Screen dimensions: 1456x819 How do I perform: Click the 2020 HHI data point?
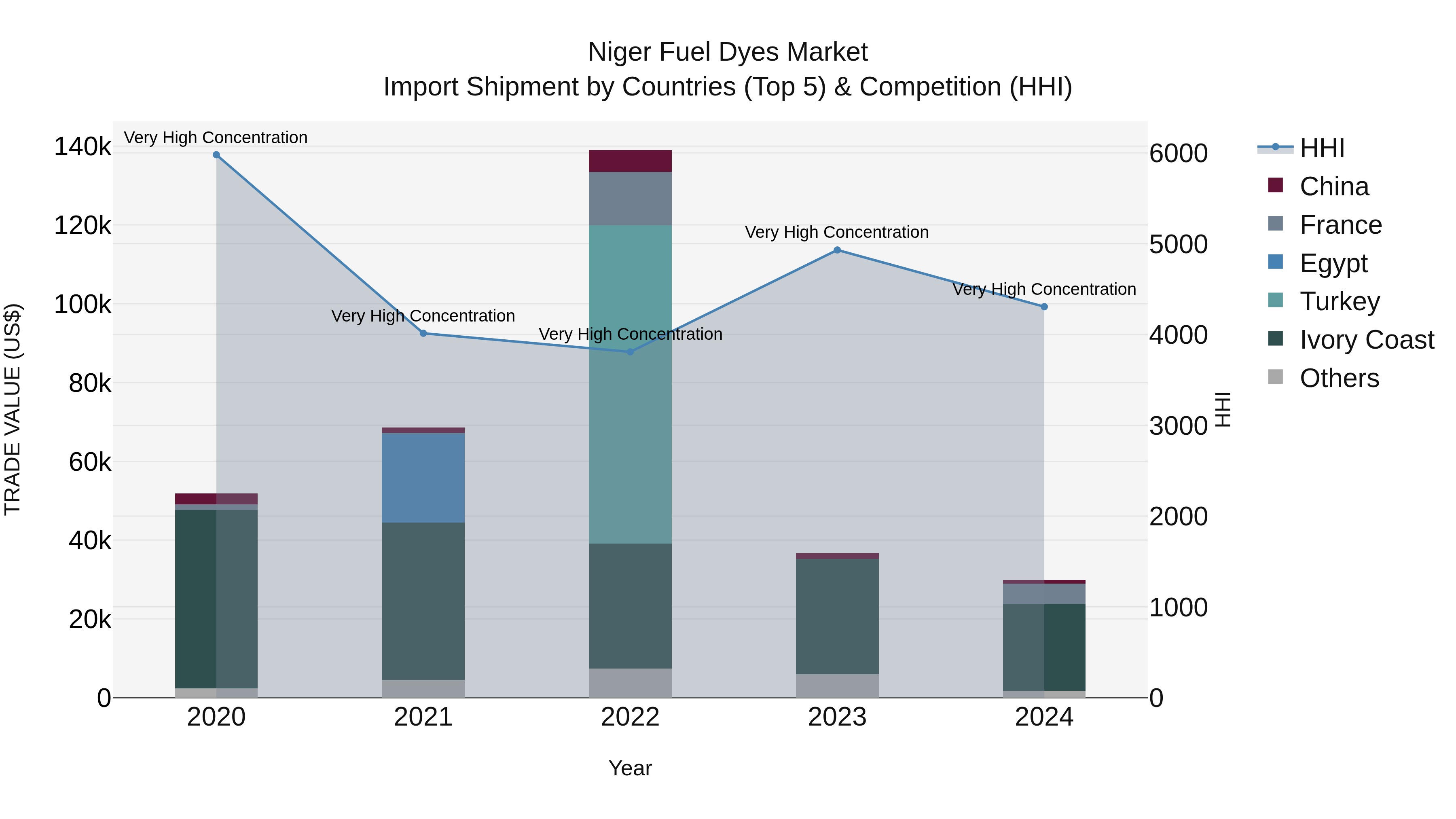[216, 155]
